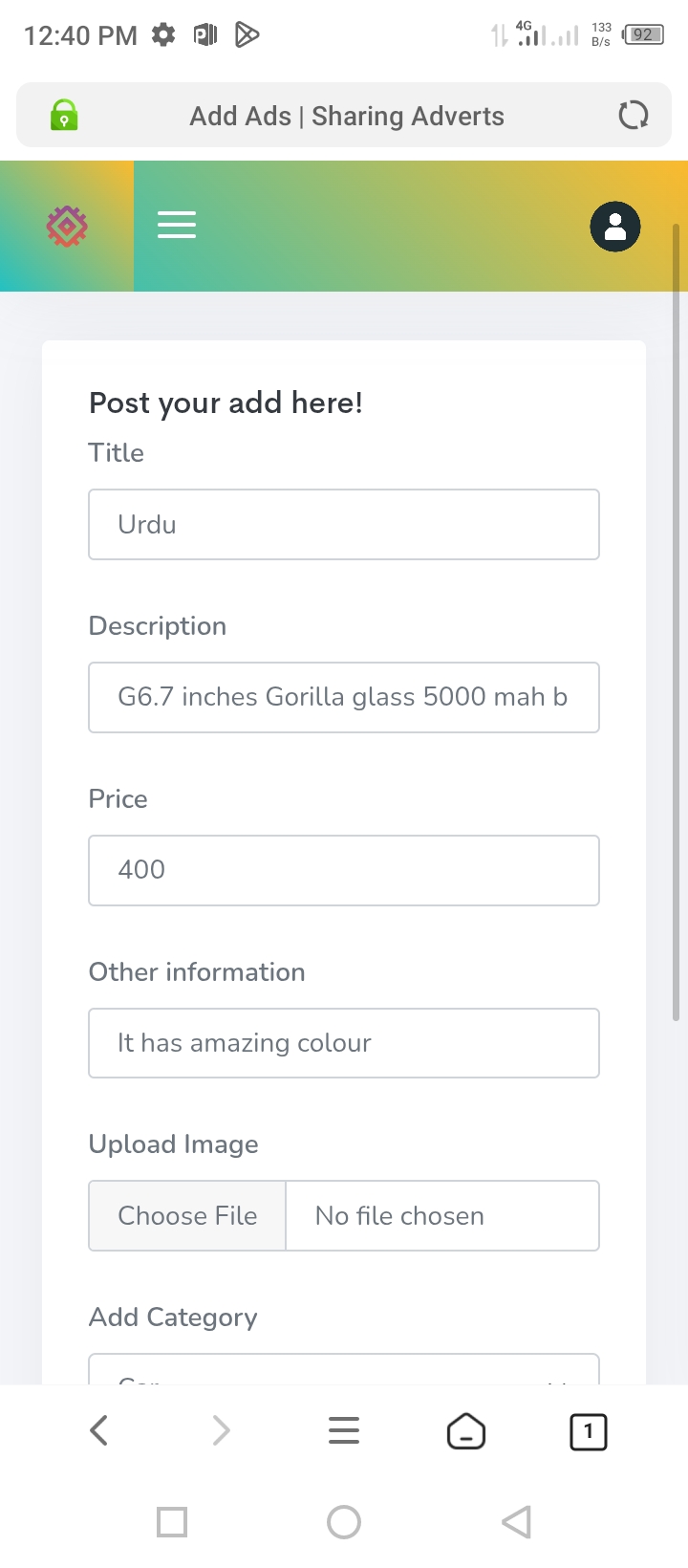Edit the Other information field
This screenshot has width=688, height=1568.
click(x=344, y=1043)
